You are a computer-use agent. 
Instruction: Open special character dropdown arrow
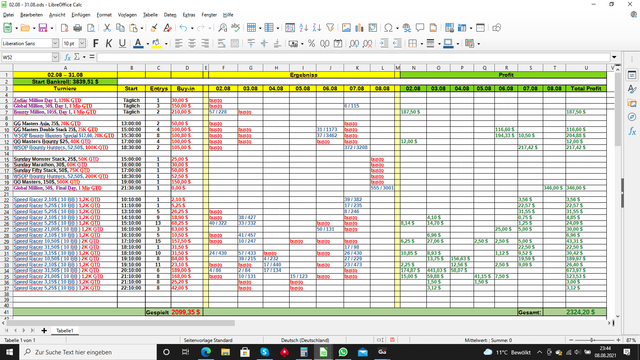397,28
